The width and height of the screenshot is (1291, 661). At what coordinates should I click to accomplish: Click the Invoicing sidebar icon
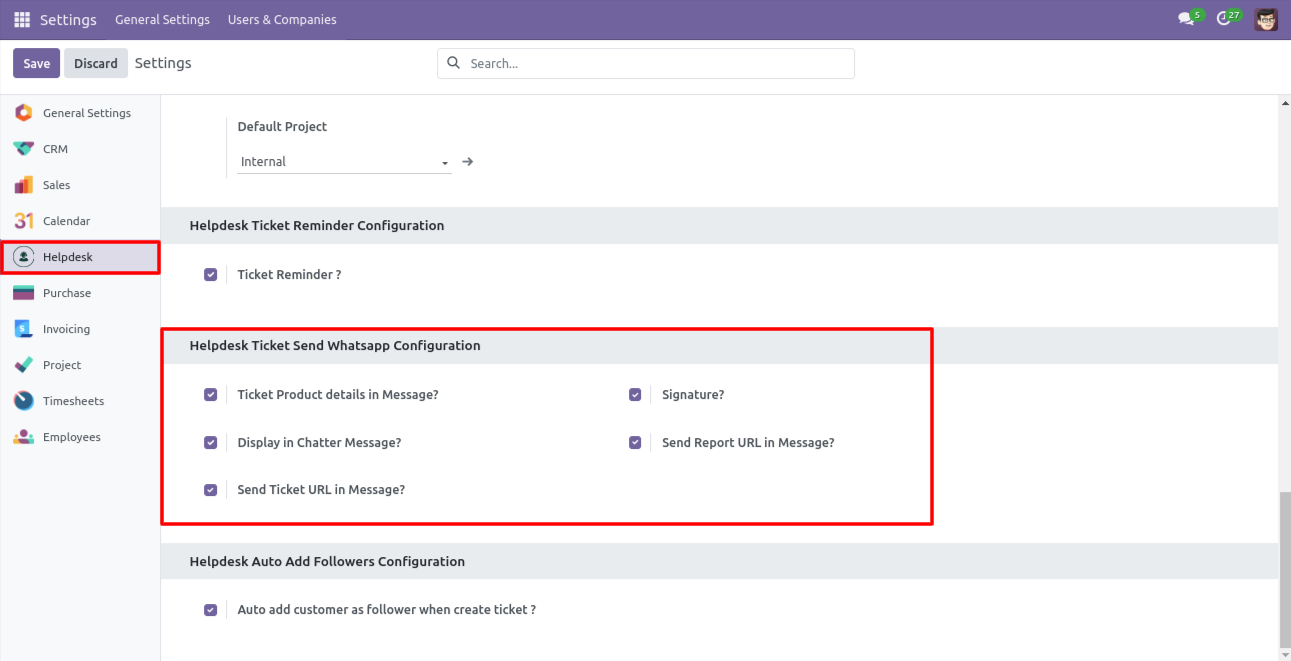[x=24, y=329]
